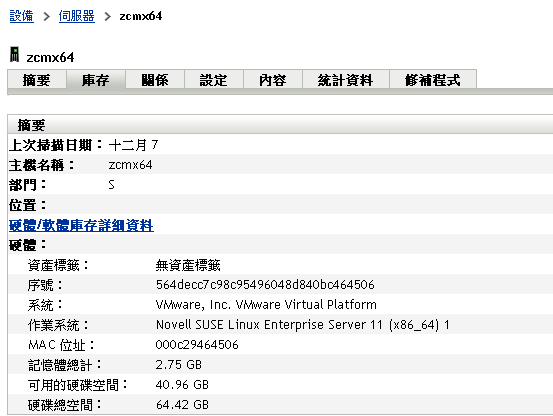Switch to the 摘要 tab
Screen dimensions: 553x416
pyautogui.click(x=37, y=80)
